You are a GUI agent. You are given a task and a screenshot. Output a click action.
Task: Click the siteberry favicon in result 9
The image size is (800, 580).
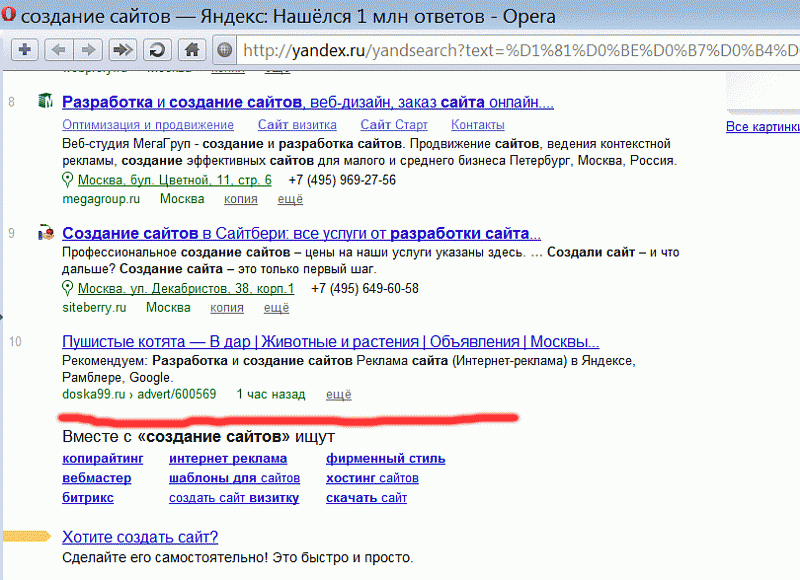(x=46, y=233)
